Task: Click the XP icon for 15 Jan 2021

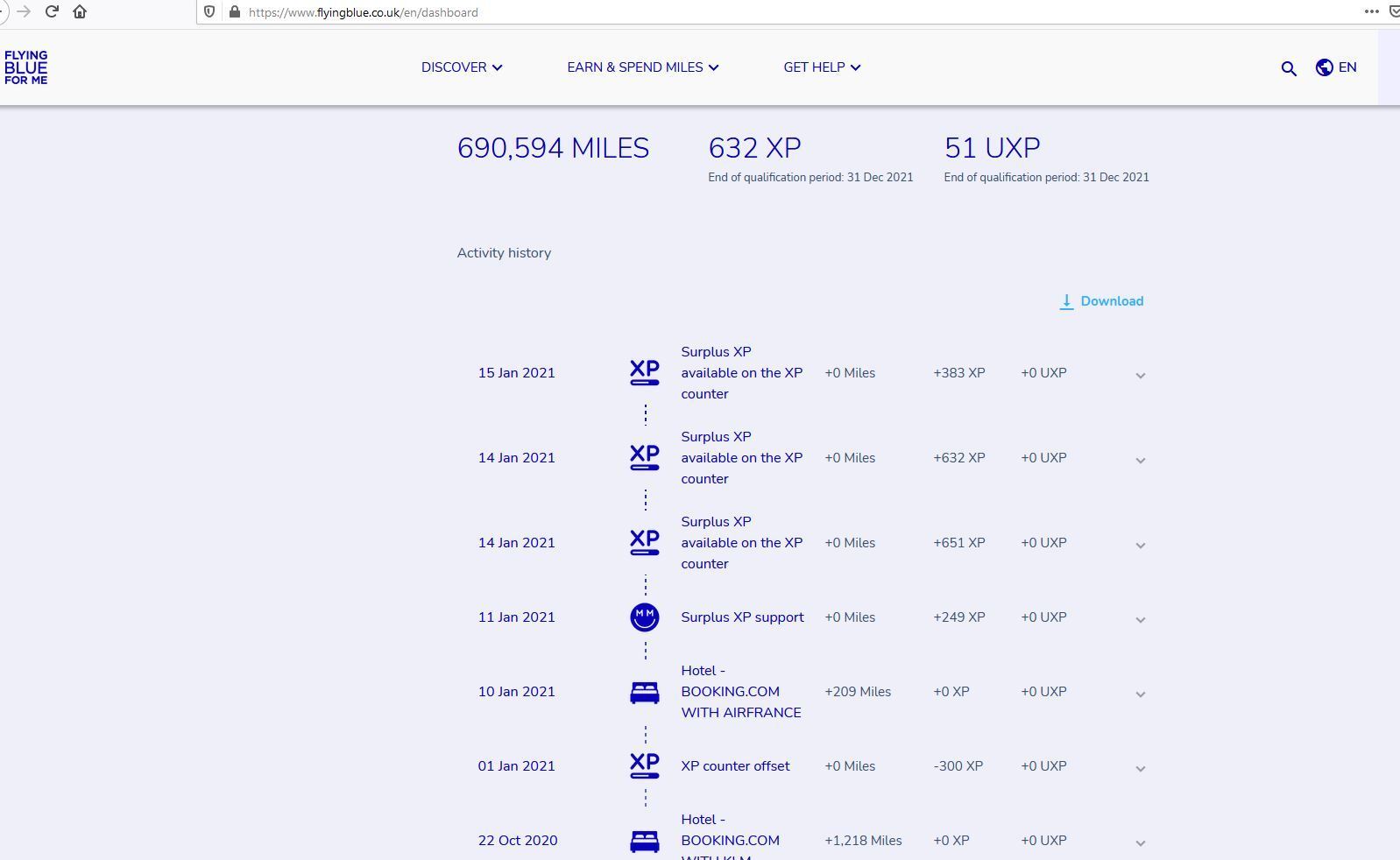Action: coord(644,372)
